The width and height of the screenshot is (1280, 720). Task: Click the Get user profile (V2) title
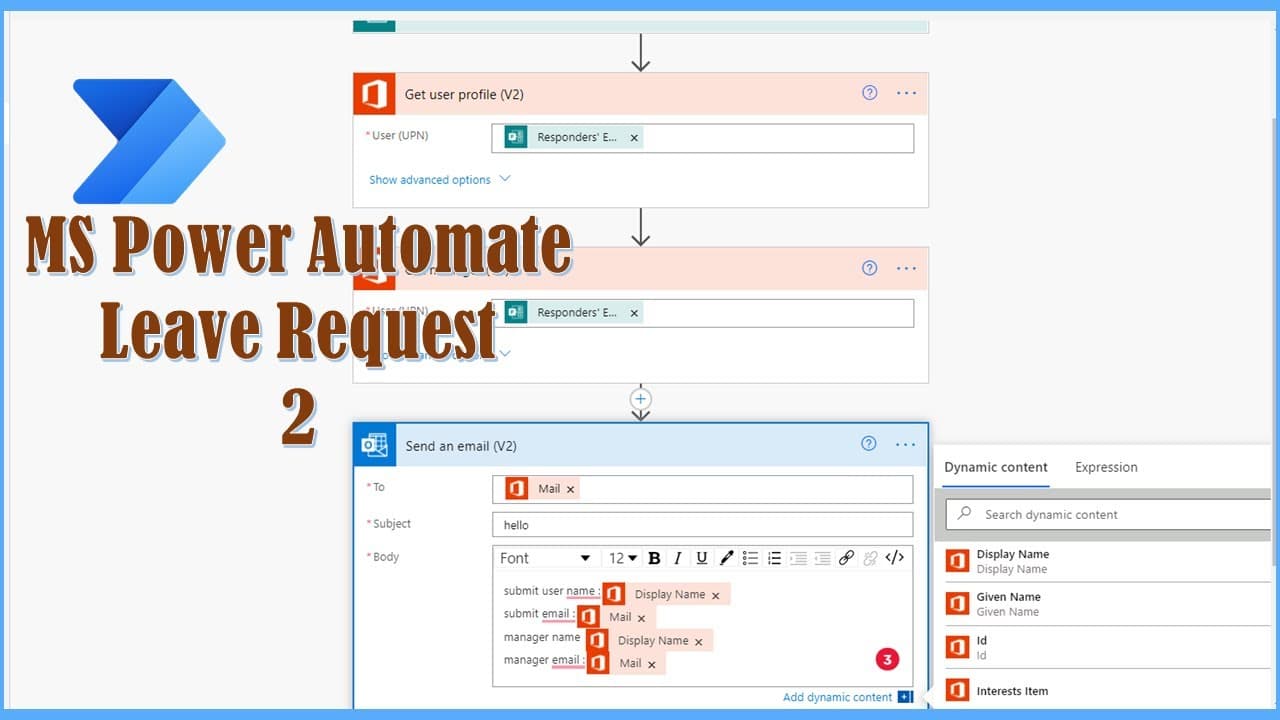464,94
